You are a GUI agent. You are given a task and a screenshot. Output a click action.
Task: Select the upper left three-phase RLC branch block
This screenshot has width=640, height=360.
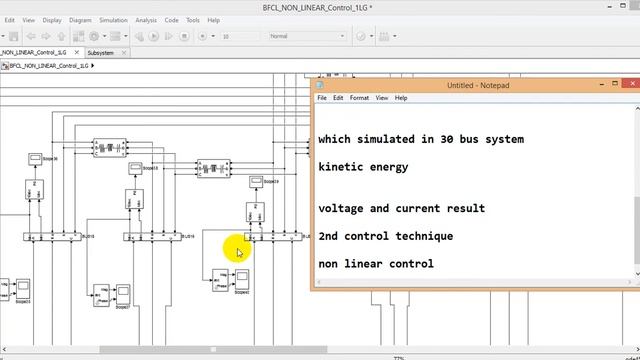click(x=110, y=148)
